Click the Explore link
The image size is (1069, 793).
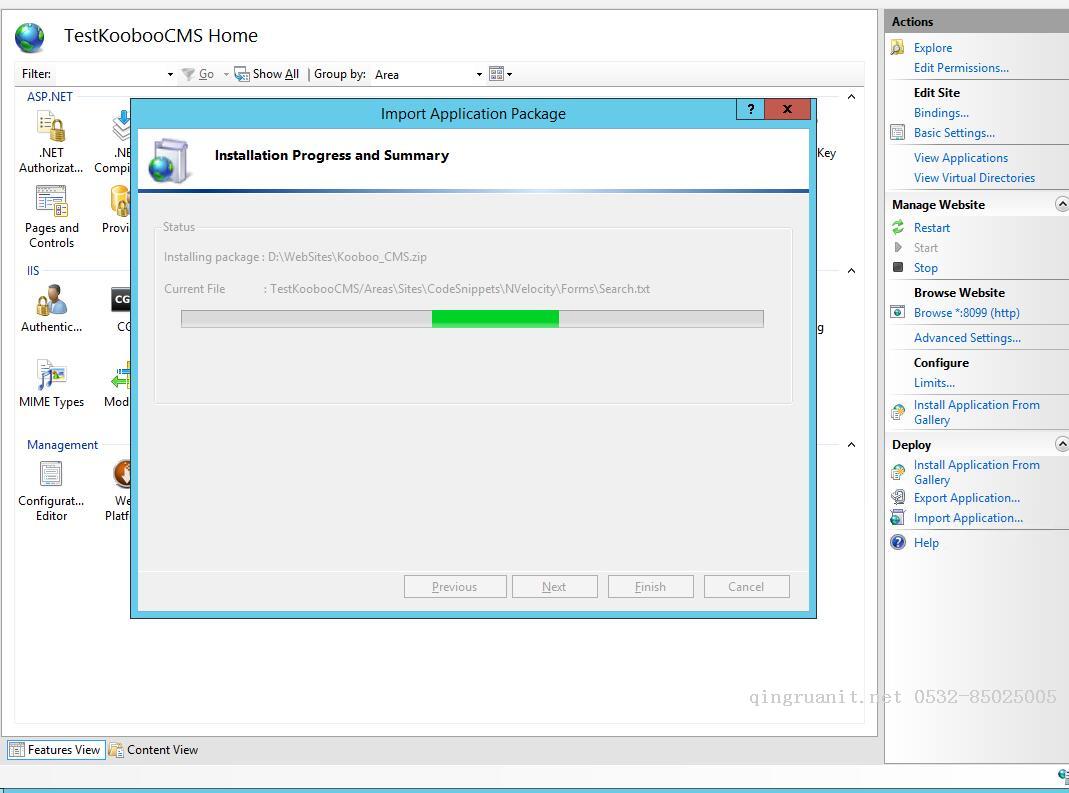[x=933, y=48]
